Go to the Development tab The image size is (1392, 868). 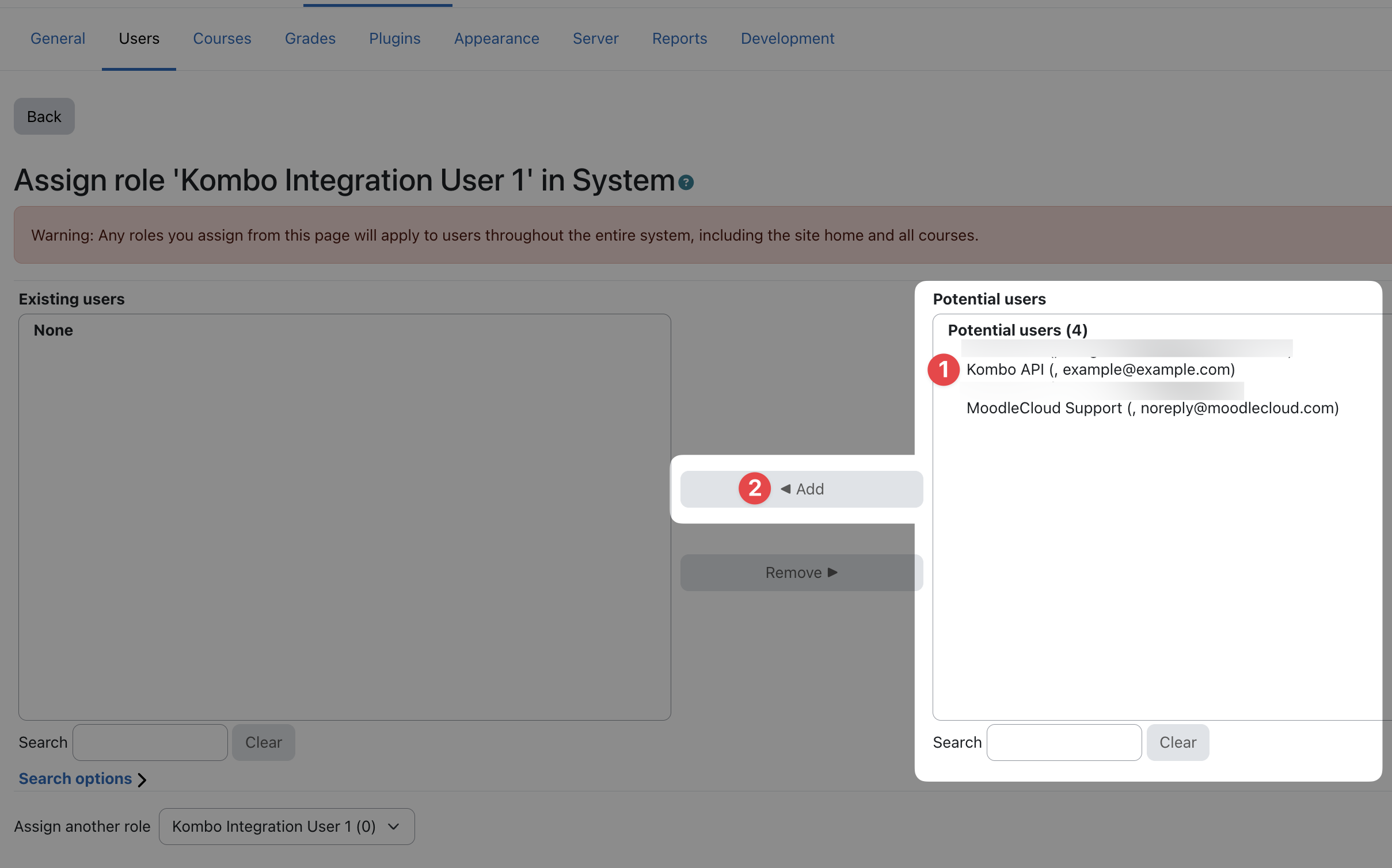pyautogui.click(x=787, y=39)
